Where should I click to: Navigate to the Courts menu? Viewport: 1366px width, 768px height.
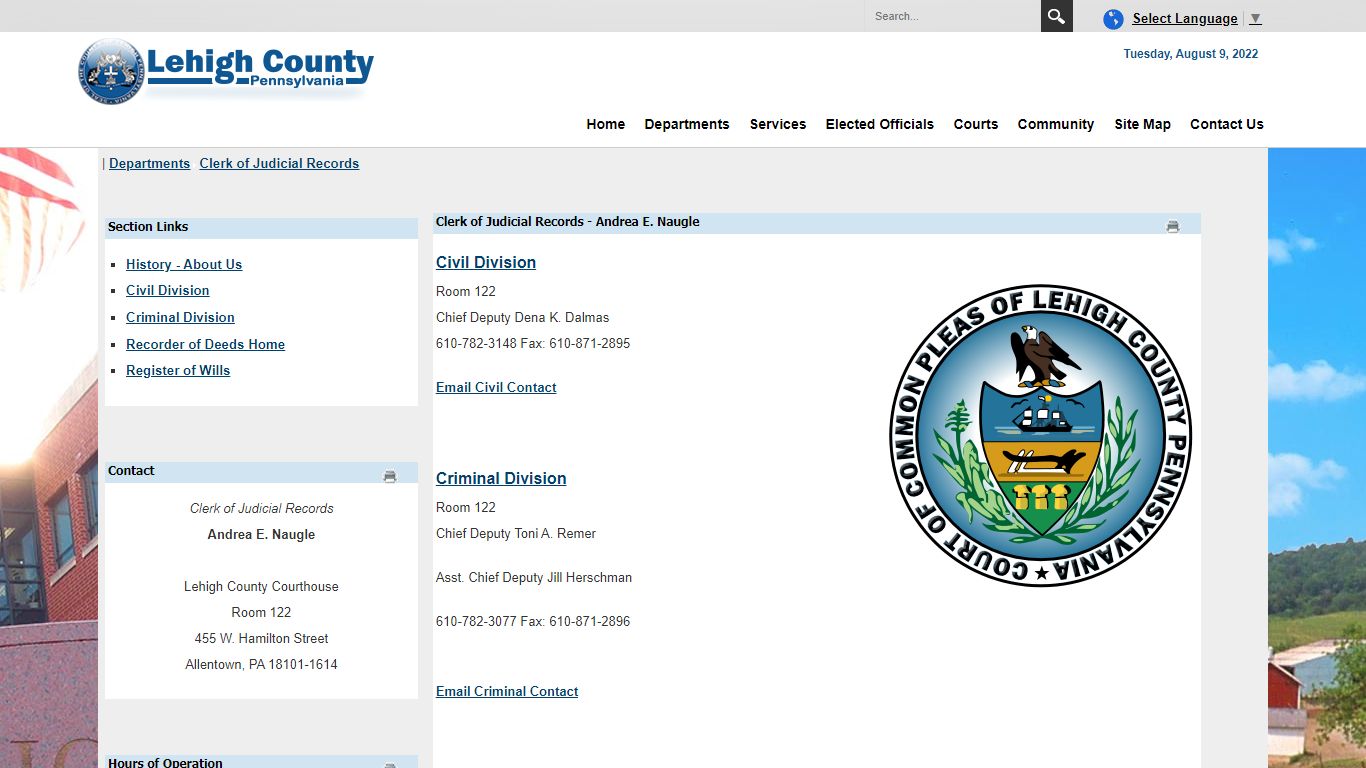click(975, 124)
